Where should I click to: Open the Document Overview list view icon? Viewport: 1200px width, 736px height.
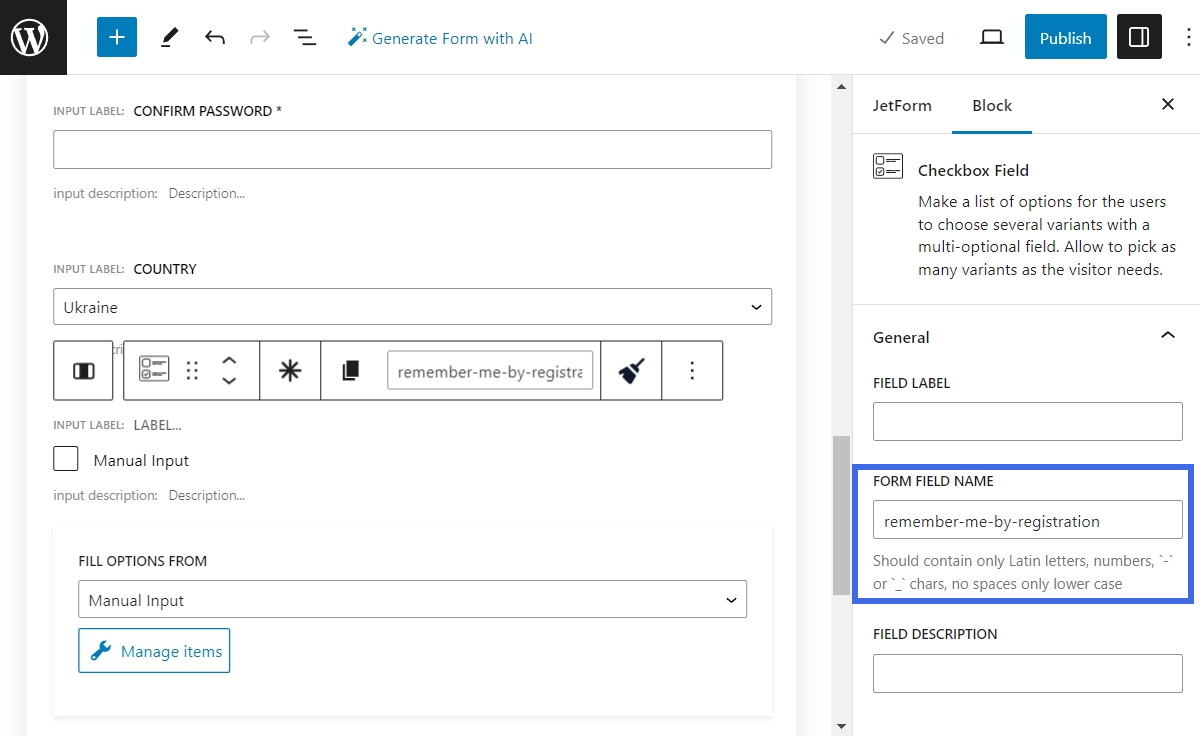[x=305, y=37]
